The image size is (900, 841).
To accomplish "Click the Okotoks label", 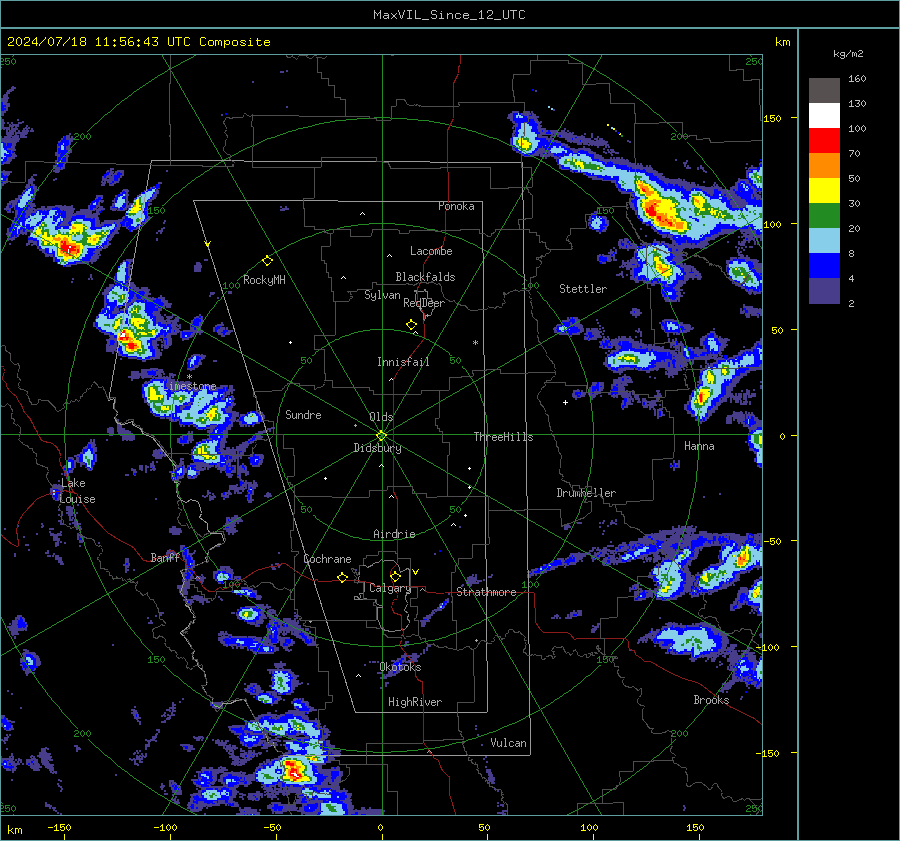I will tap(400, 667).
